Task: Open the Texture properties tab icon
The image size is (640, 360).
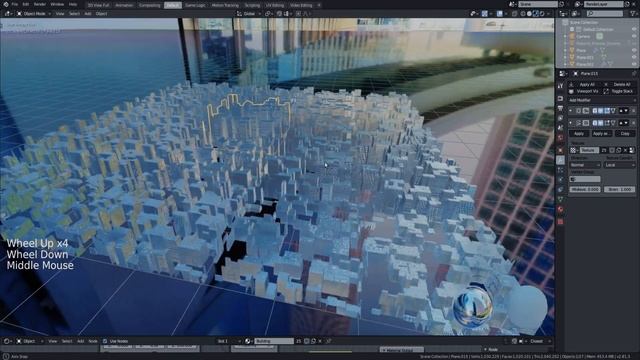Action: pyautogui.click(x=560, y=222)
